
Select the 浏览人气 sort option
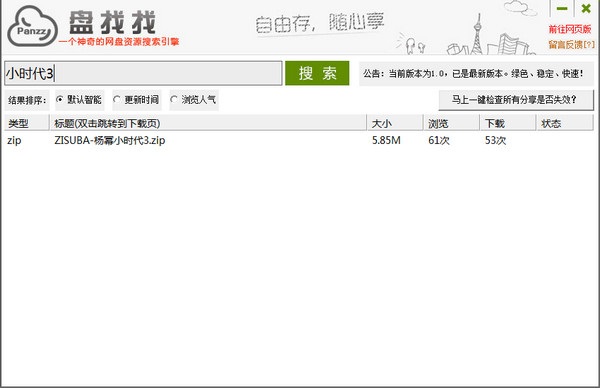click(x=194, y=100)
